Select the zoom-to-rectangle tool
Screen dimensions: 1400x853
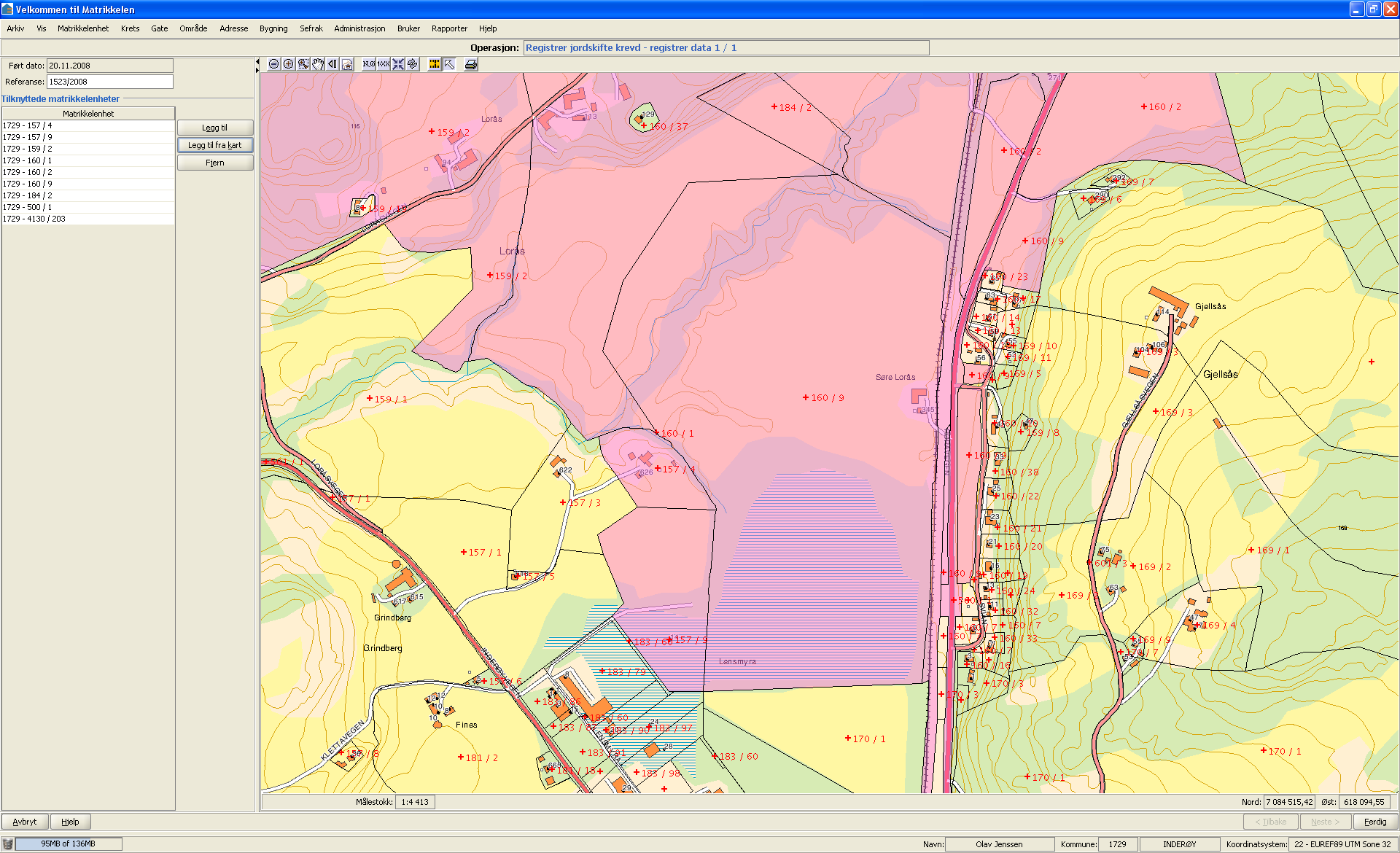tap(303, 64)
